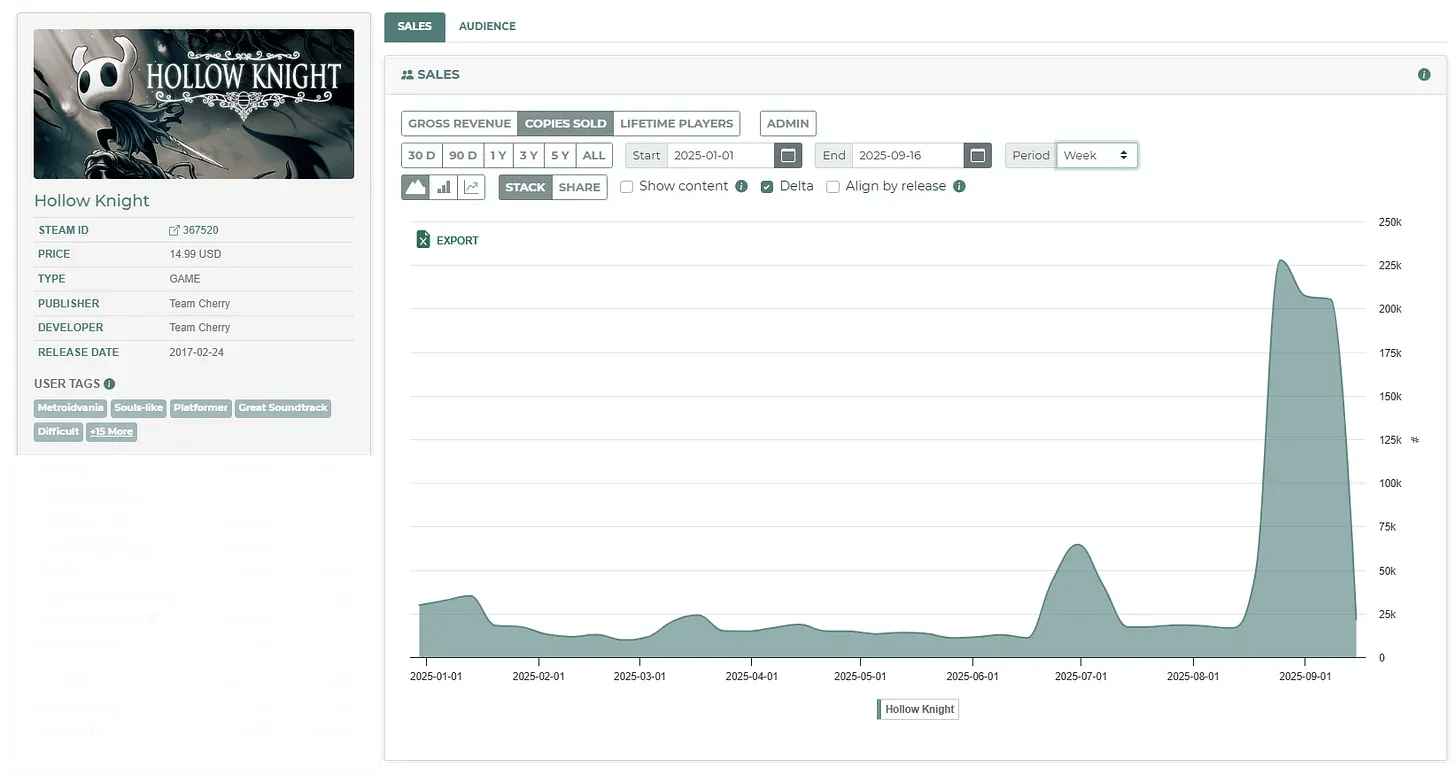The image size is (1456, 782).
Task: Click the Great Soundtrack tag
Action: (x=283, y=408)
